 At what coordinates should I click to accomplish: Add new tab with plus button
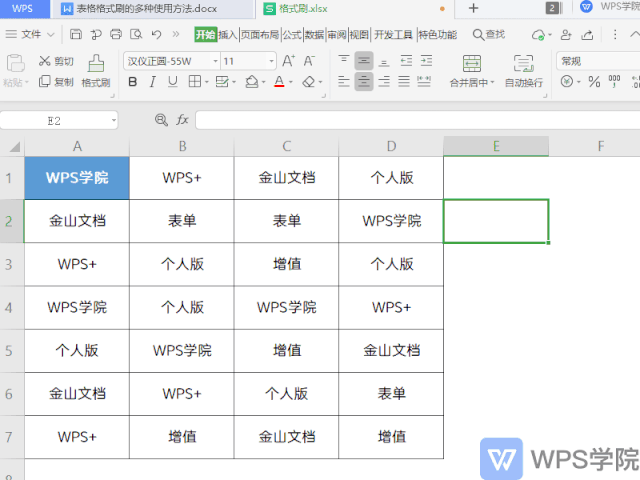pos(473,8)
